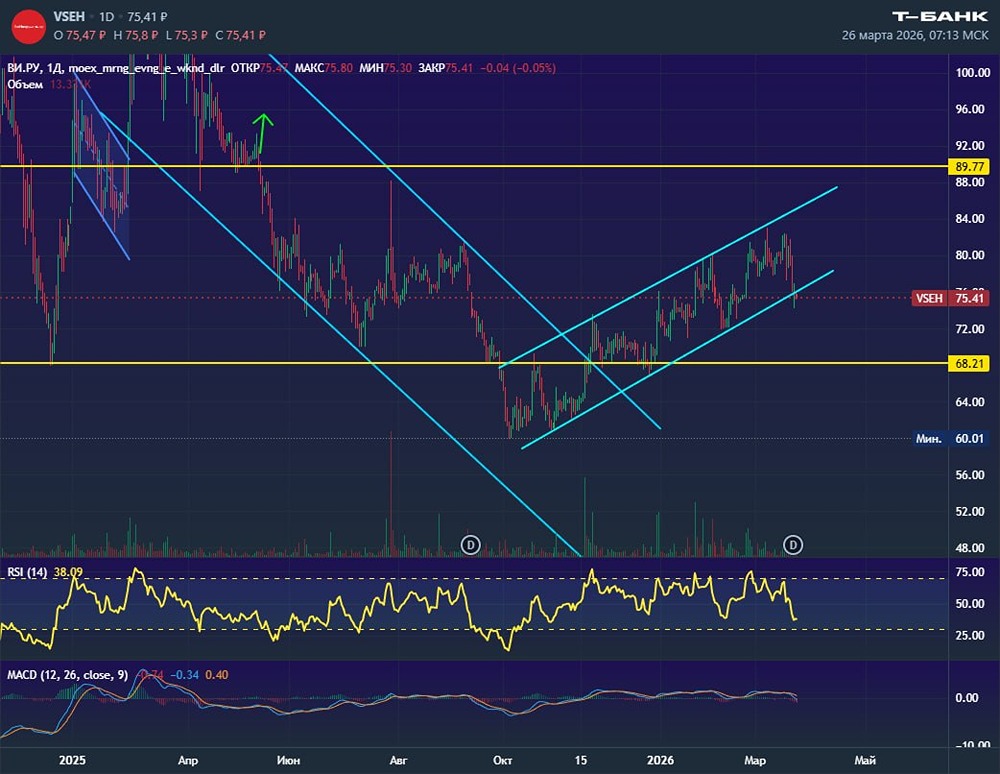Click the -0.04 (-0.05%) change value

[x=518, y=68]
